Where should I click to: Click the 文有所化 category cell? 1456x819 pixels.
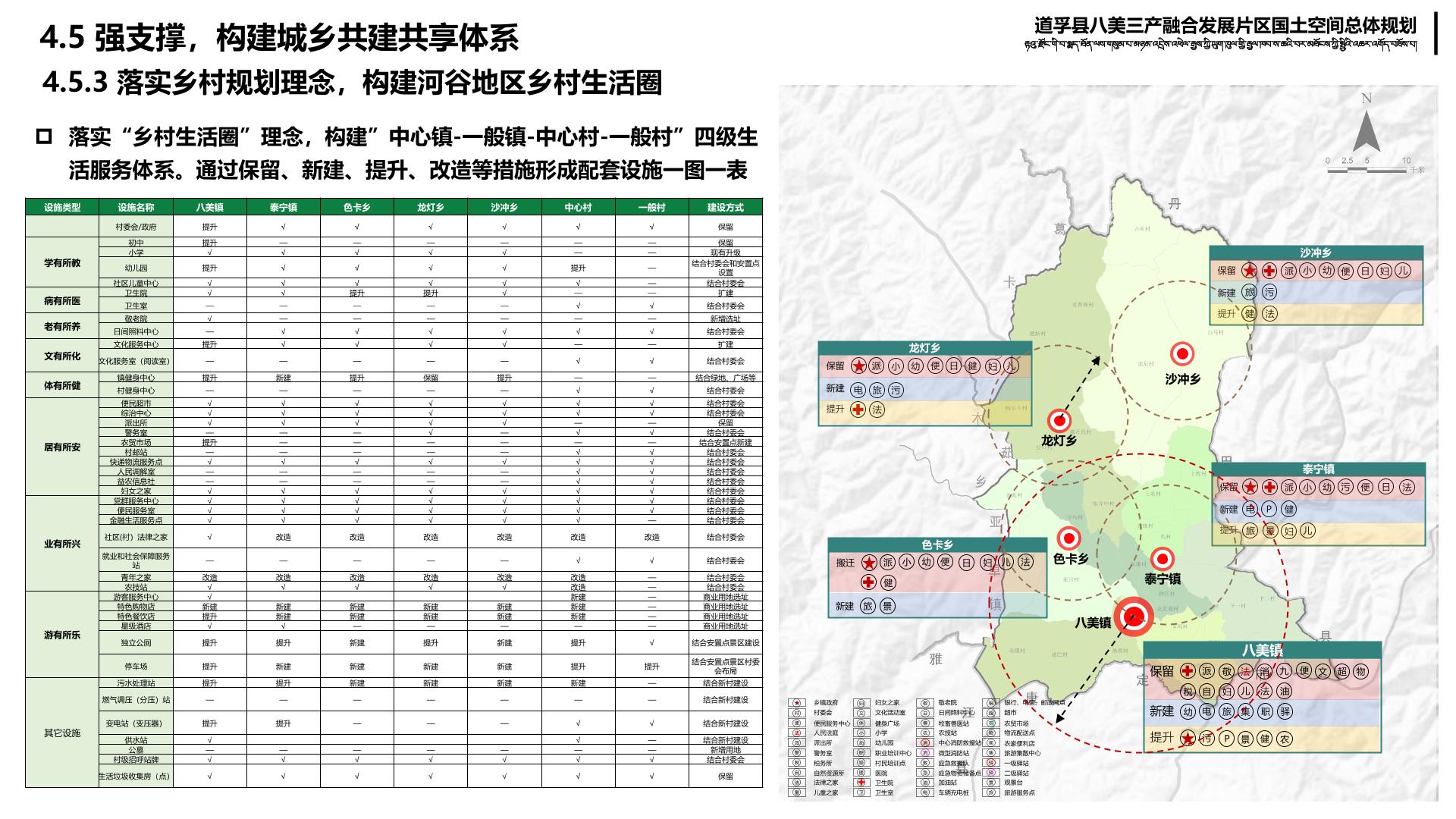pos(62,356)
